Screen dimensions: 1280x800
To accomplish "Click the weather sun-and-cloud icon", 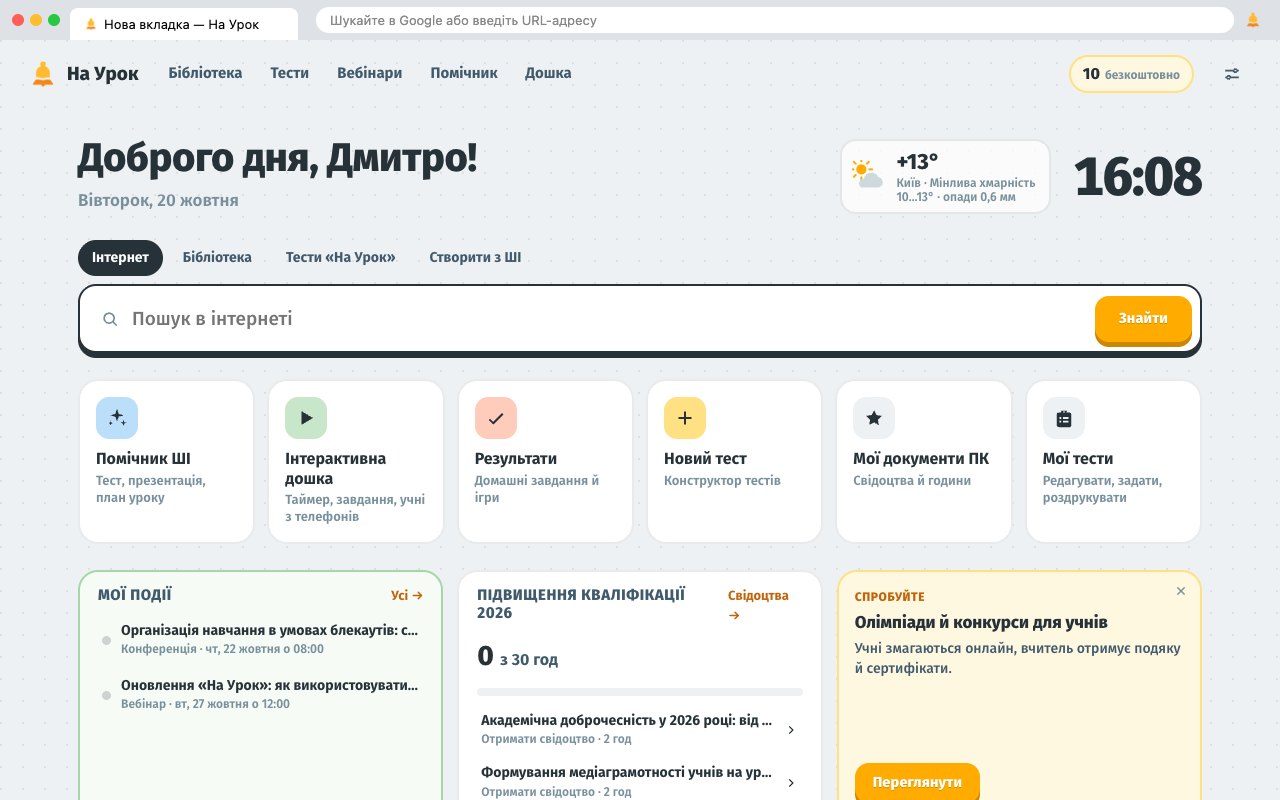I will (867, 174).
